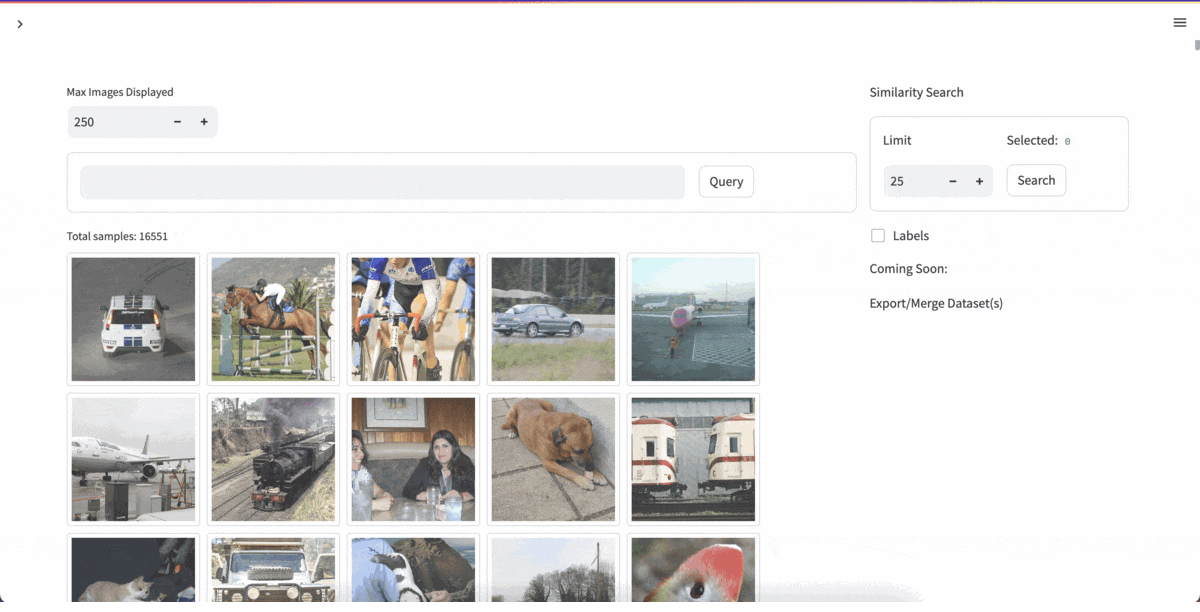Increase Max Images Displayed with plus

coord(204,122)
